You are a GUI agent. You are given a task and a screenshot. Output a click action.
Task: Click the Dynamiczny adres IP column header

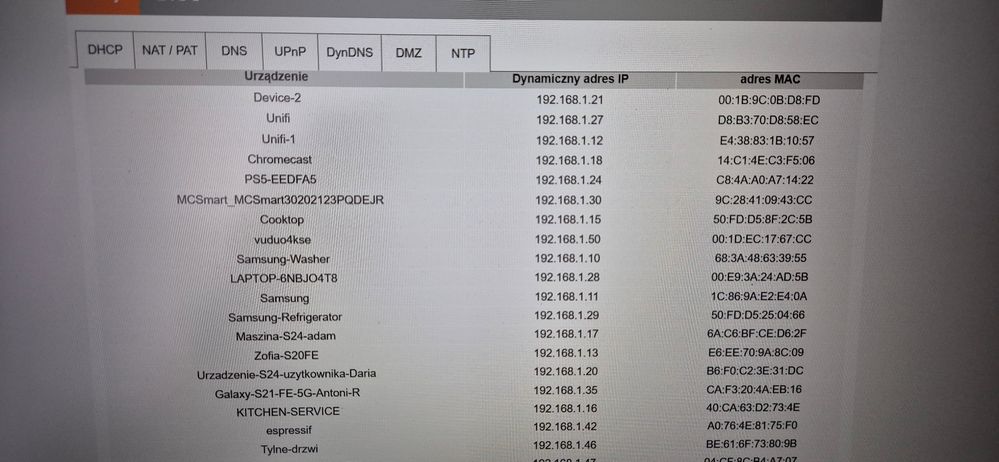[570, 79]
